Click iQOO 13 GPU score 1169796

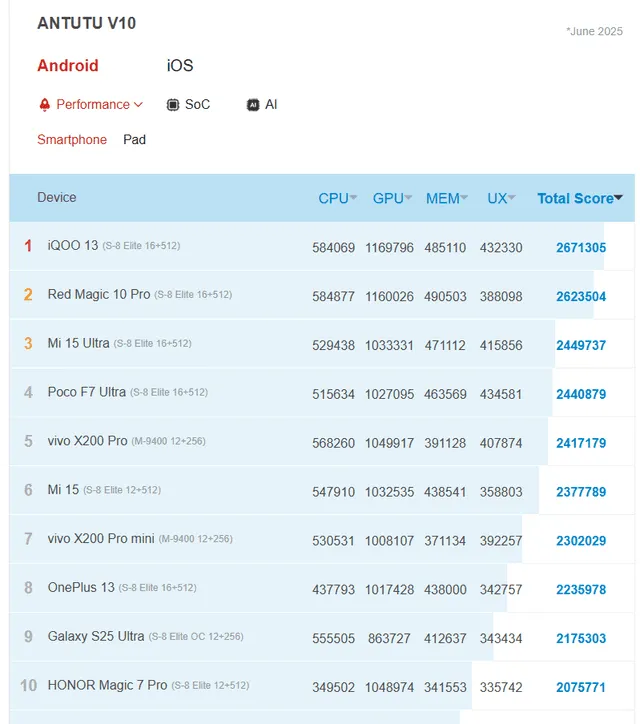point(389,248)
